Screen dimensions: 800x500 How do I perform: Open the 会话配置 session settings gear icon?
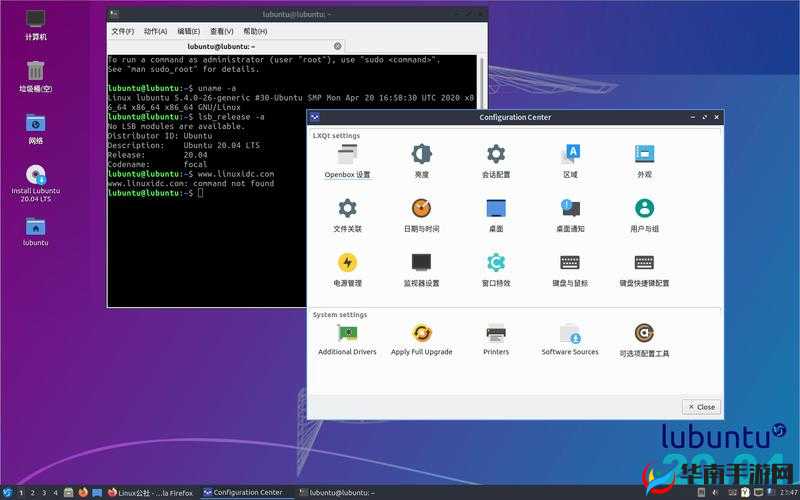click(496, 161)
